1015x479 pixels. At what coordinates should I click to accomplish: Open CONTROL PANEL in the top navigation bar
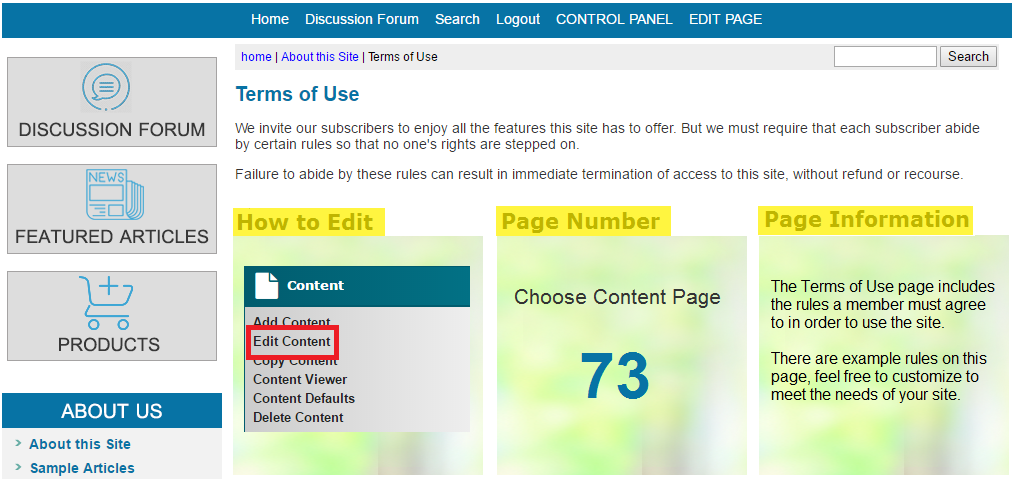tap(614, 19)
